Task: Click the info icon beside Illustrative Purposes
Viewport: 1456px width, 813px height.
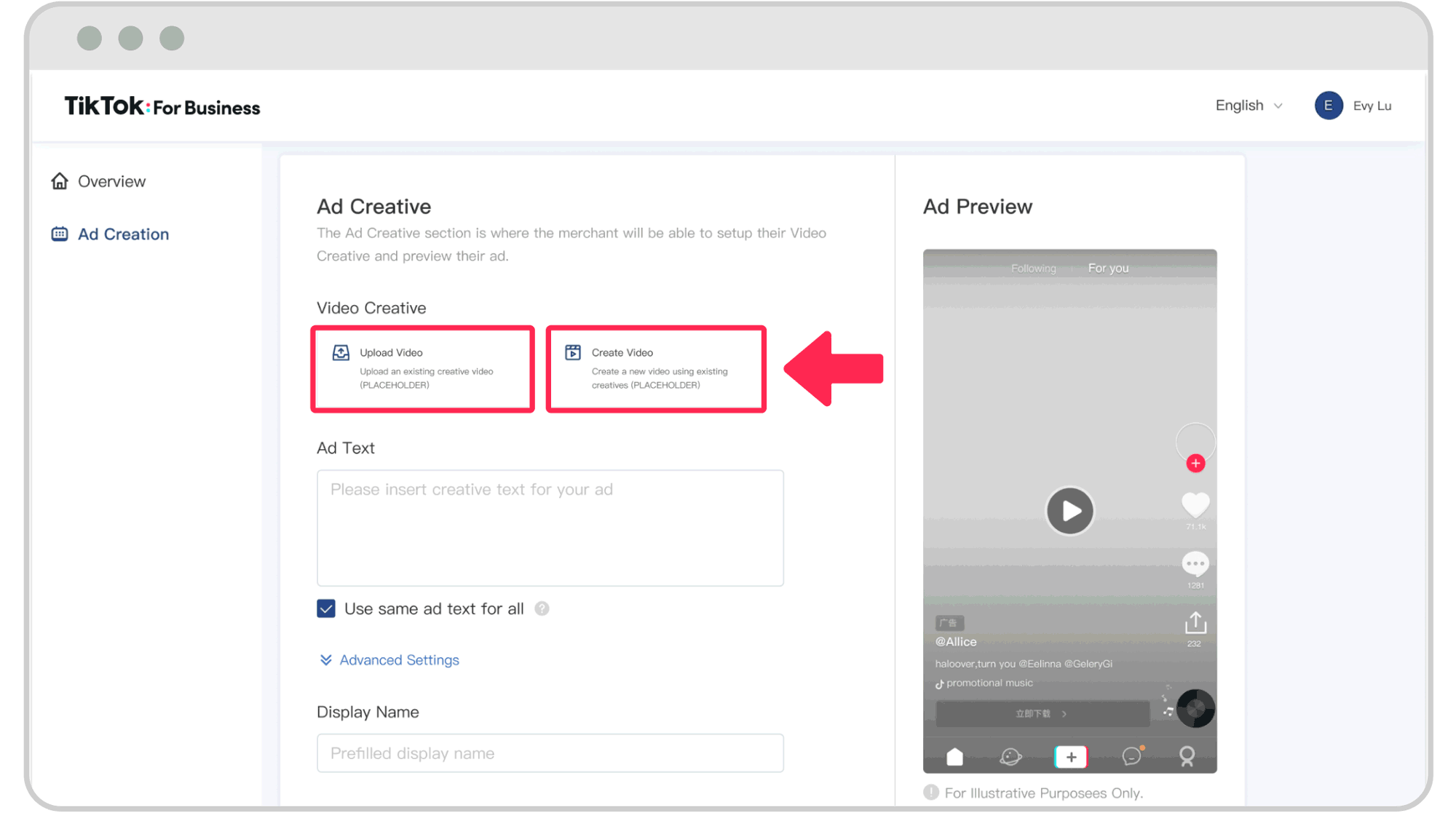Action: 931,793
